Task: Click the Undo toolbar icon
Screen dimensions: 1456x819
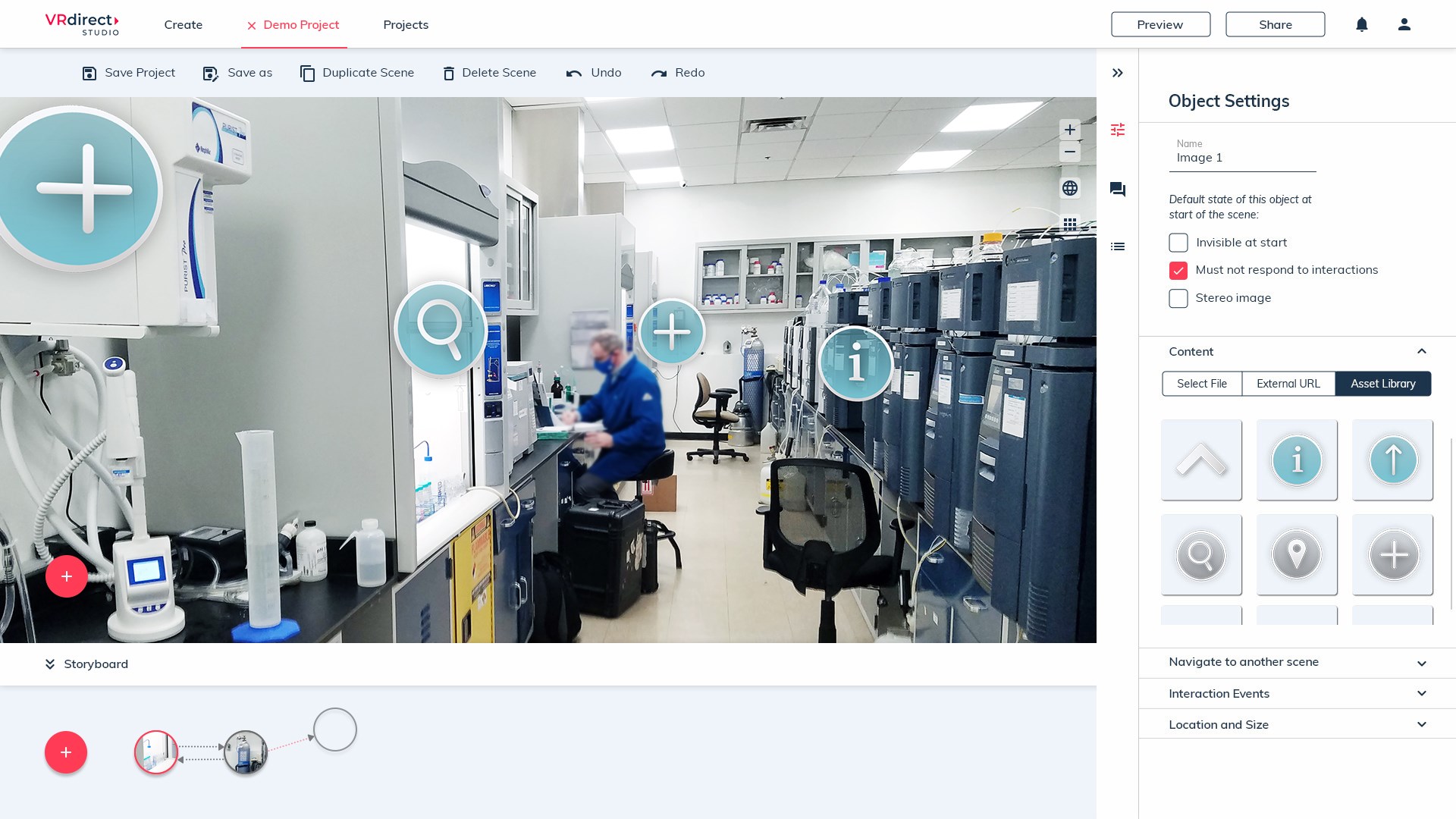Action: coord(574,73)
